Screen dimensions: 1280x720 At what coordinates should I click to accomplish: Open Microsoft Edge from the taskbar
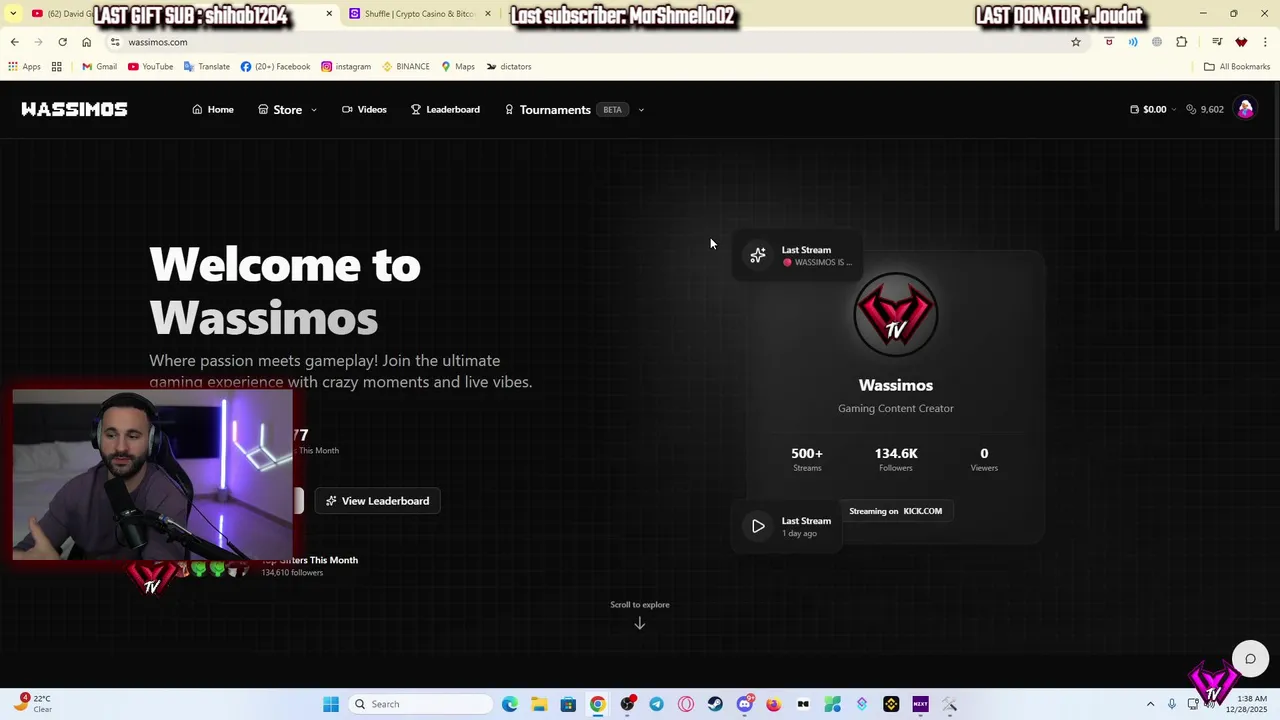[x=510, y=704]
